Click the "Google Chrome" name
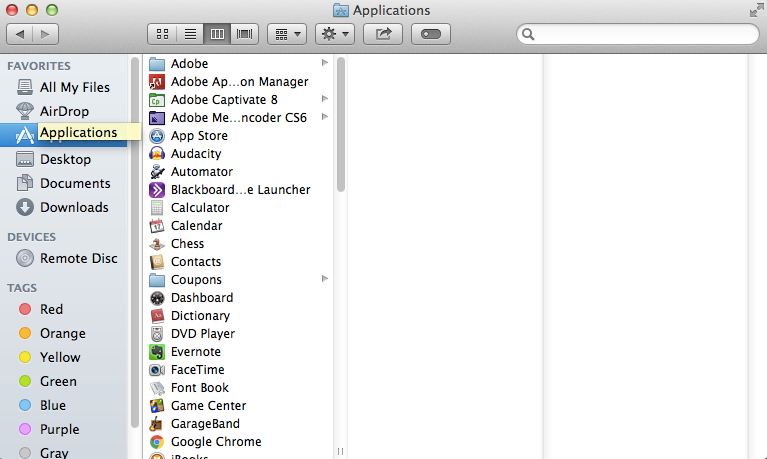Screen dimensions: 767x459 pyautogui.click(x=216, y=442)
